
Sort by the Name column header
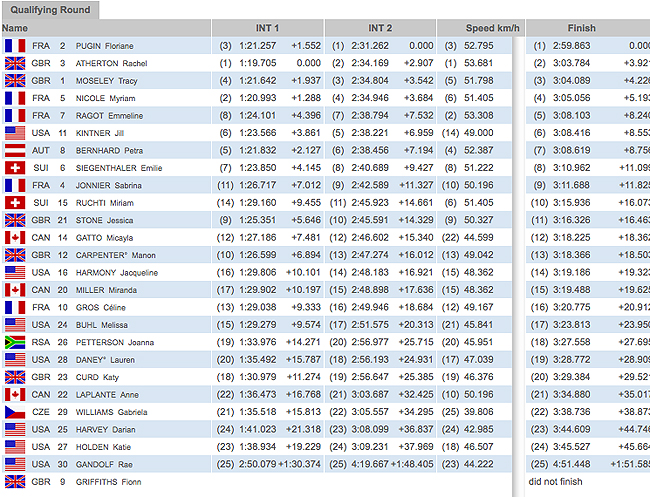[x=16, y=29]
